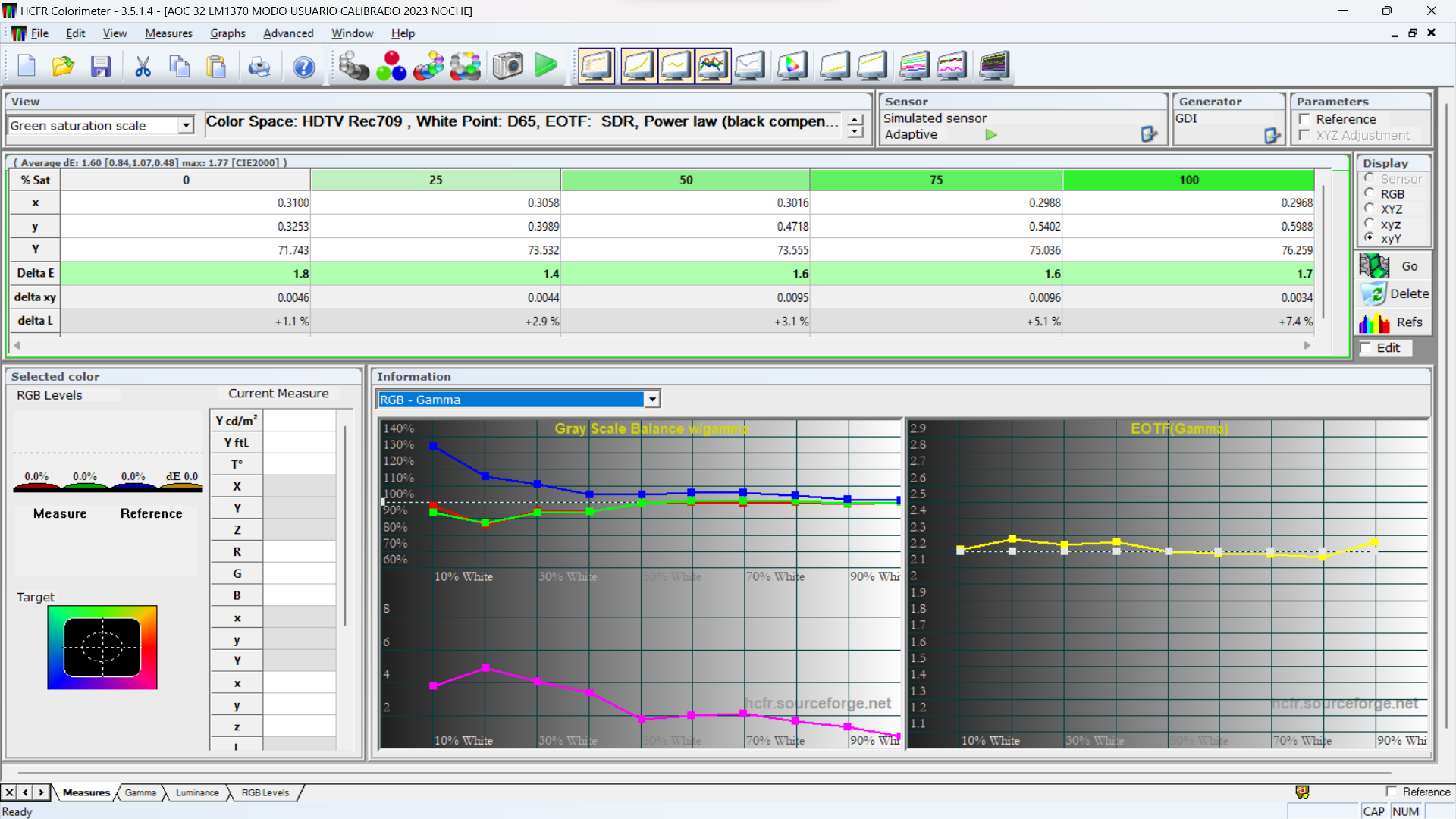The height and width of the screenshot is (819, 1456).
Task: Click the New document icon
Action: (x=27, y=66)
